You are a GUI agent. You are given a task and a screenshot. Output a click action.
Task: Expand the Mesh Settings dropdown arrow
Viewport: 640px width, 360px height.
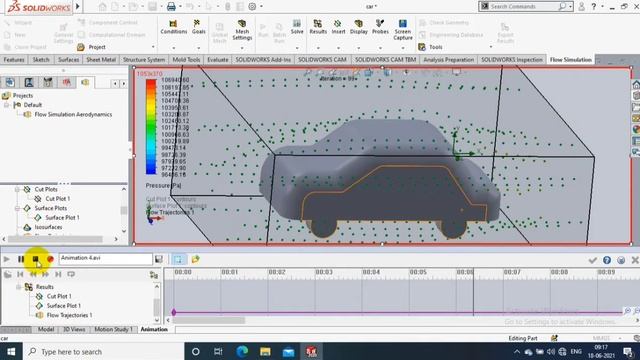[242, 48]
